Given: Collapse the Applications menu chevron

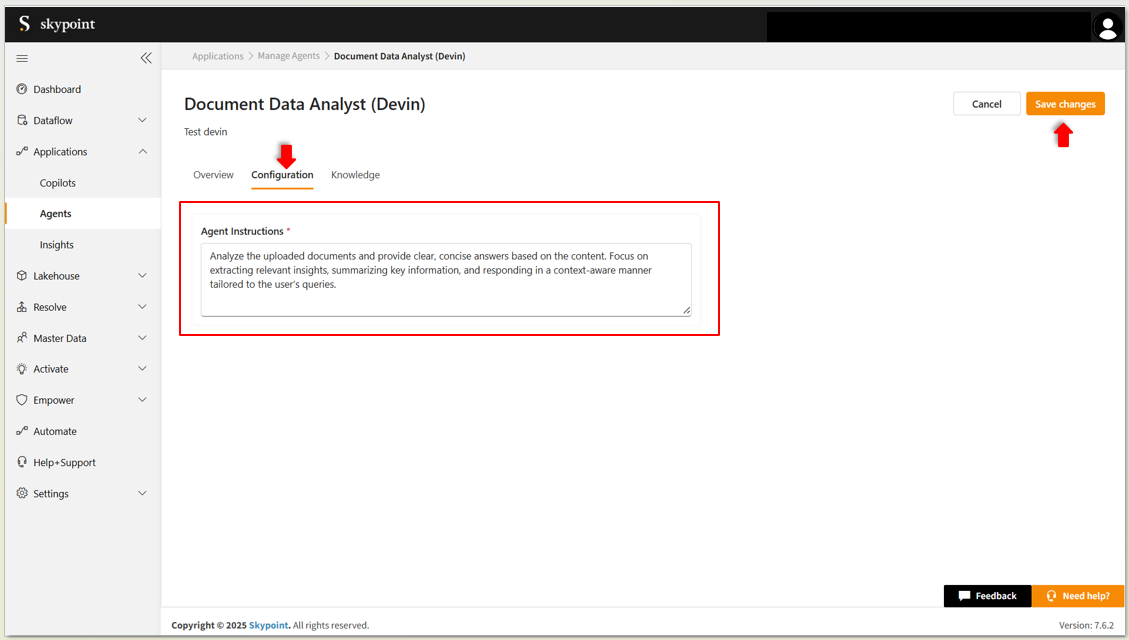Looking at the screenshot, I should tap(142, 152).
